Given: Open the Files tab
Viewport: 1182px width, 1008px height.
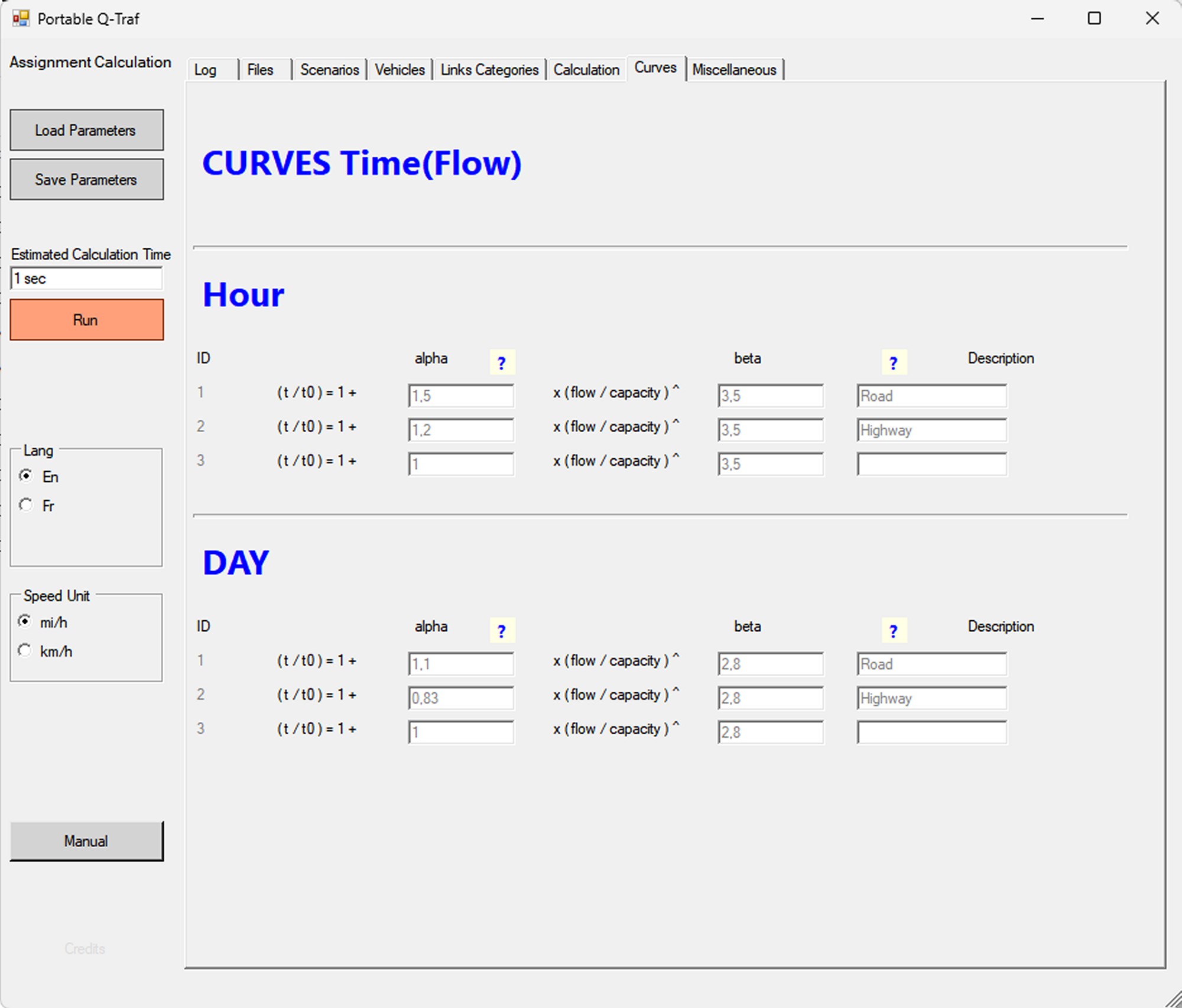Looking at the screenshot, I should click(260, 69).
